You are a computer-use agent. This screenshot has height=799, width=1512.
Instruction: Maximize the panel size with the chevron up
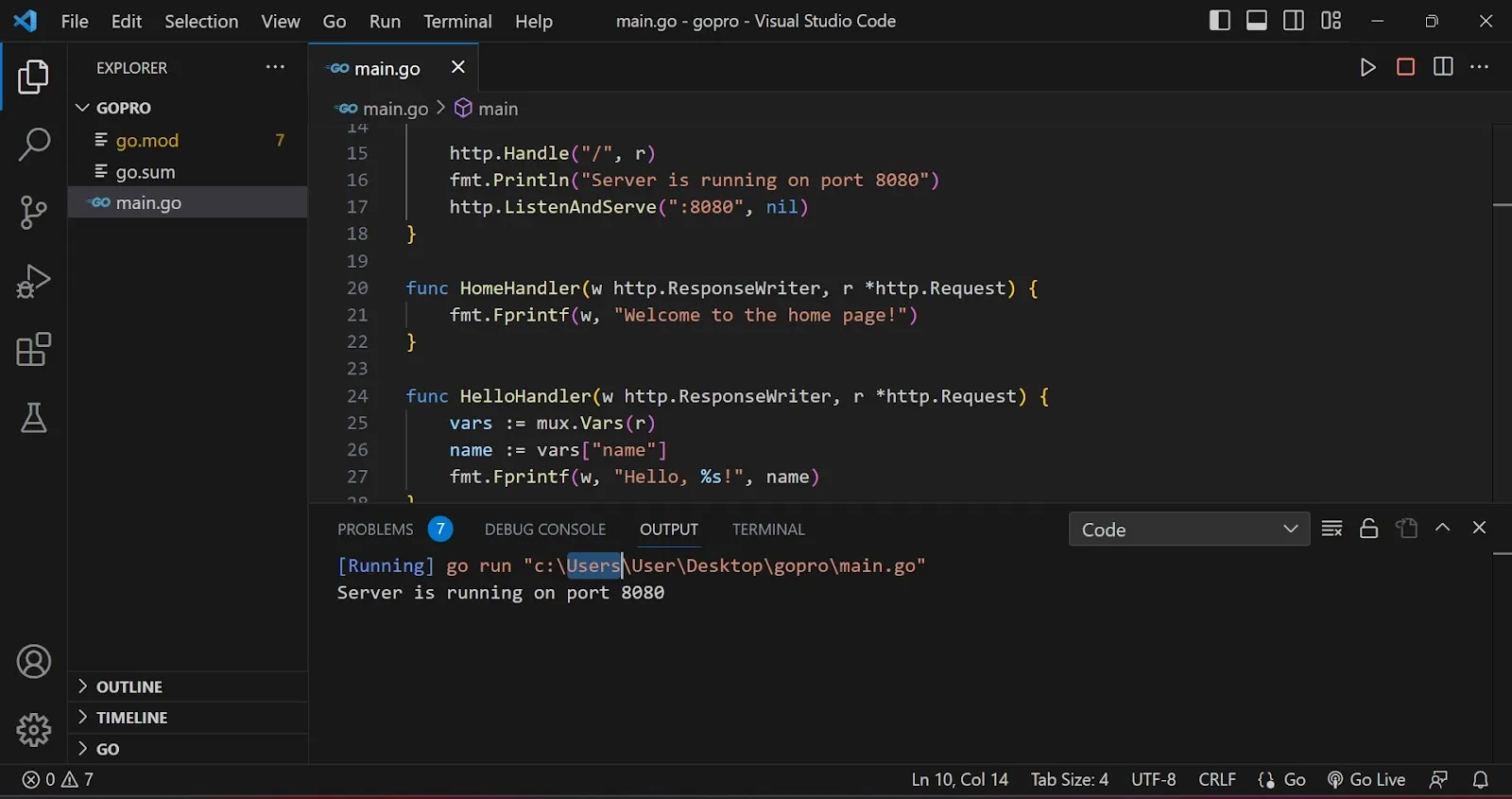pyautogui.click(x=1442, y=528)
